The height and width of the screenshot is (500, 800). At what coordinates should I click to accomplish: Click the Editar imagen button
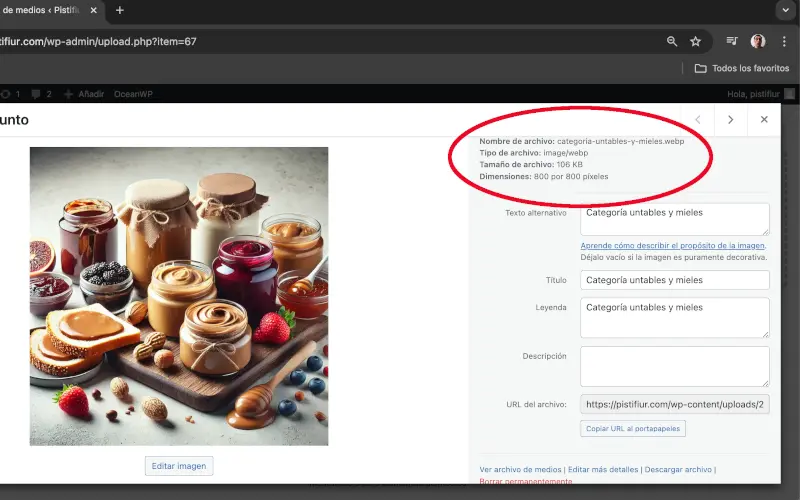(179, 466)
